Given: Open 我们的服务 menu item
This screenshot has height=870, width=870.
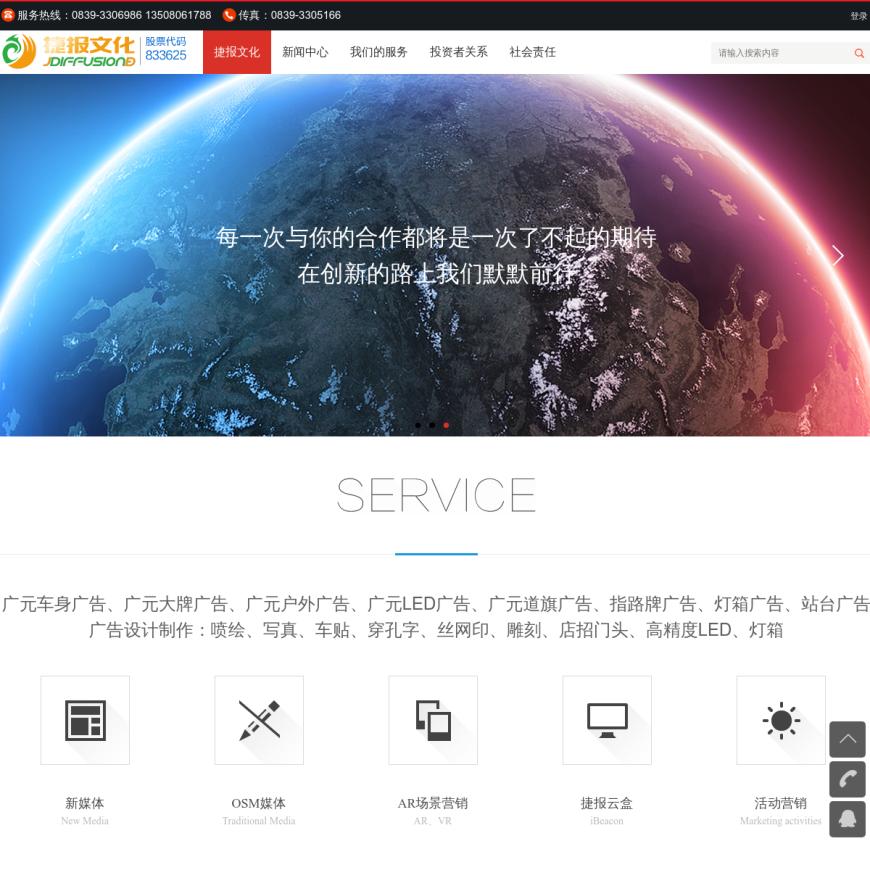Looking at the screenshot, I should pos(379,52).
